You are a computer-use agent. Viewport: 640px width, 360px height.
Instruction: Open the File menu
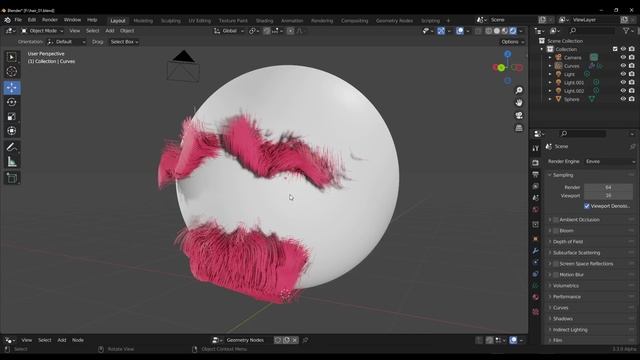pyautogui.click(x=18, y=20)
